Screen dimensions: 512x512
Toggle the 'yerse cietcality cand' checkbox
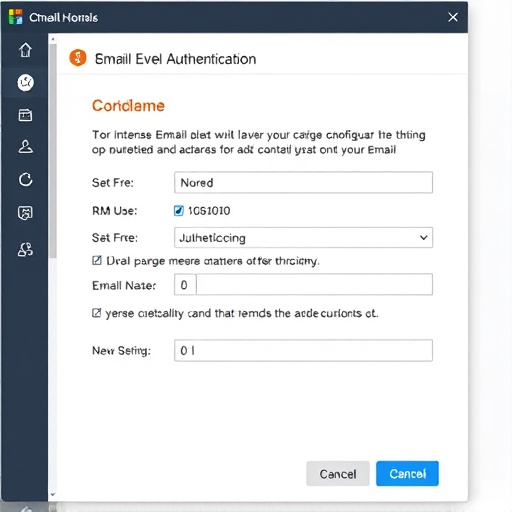(x=96, y=313)
